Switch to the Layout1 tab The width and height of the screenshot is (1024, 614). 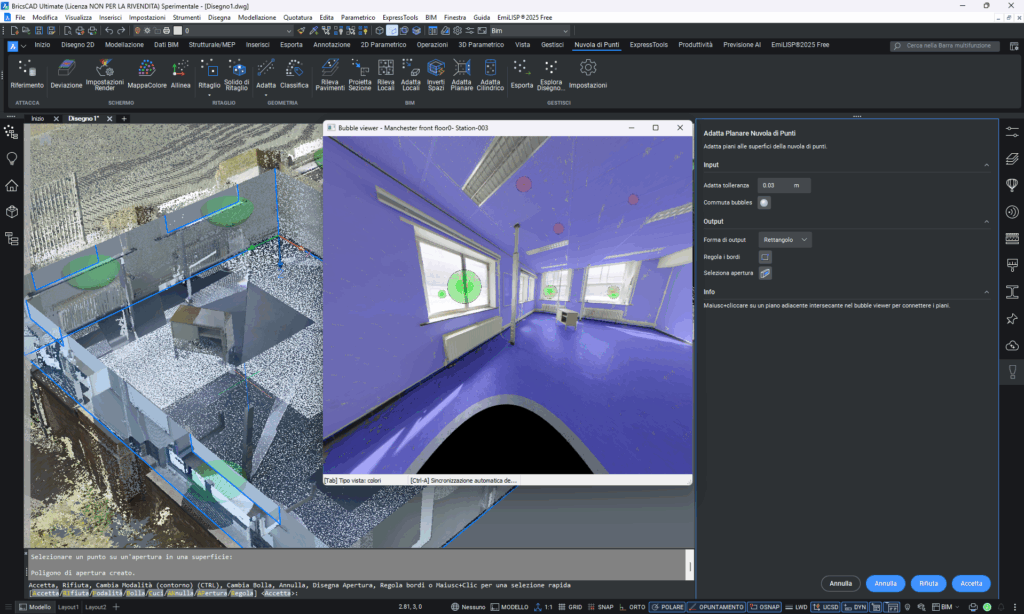coord(68,607)
